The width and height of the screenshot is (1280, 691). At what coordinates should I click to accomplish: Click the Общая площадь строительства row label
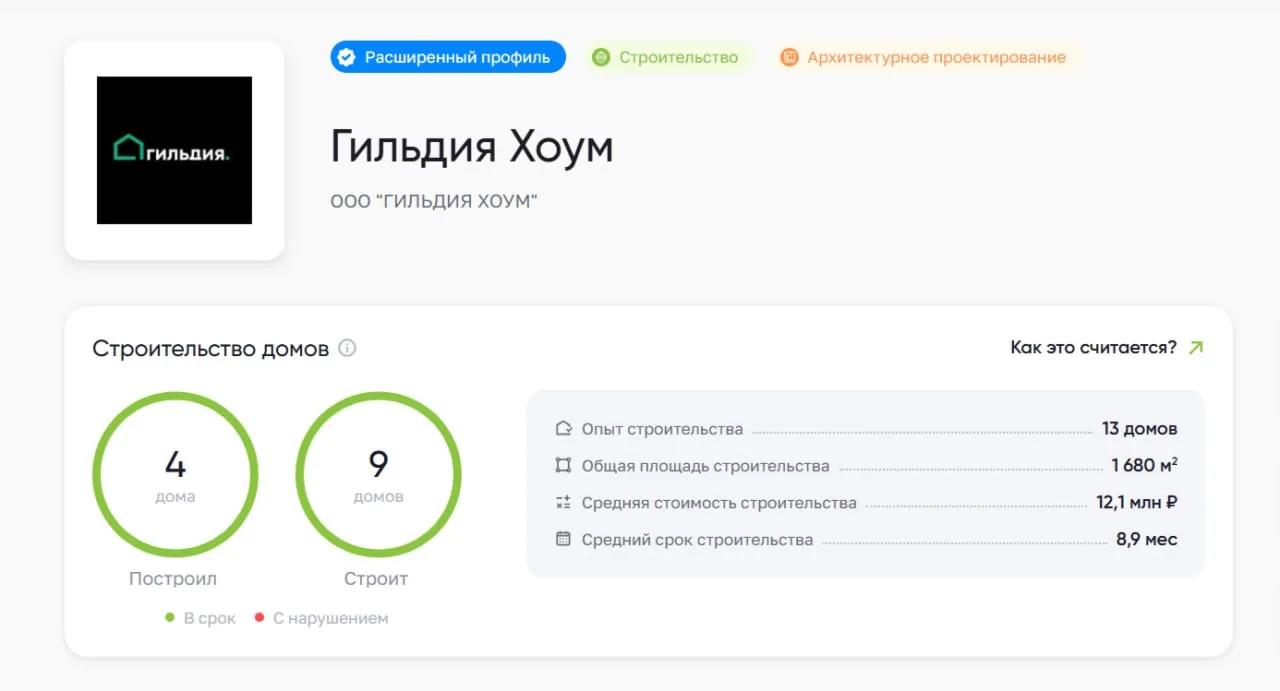click(x=706, y=466)
